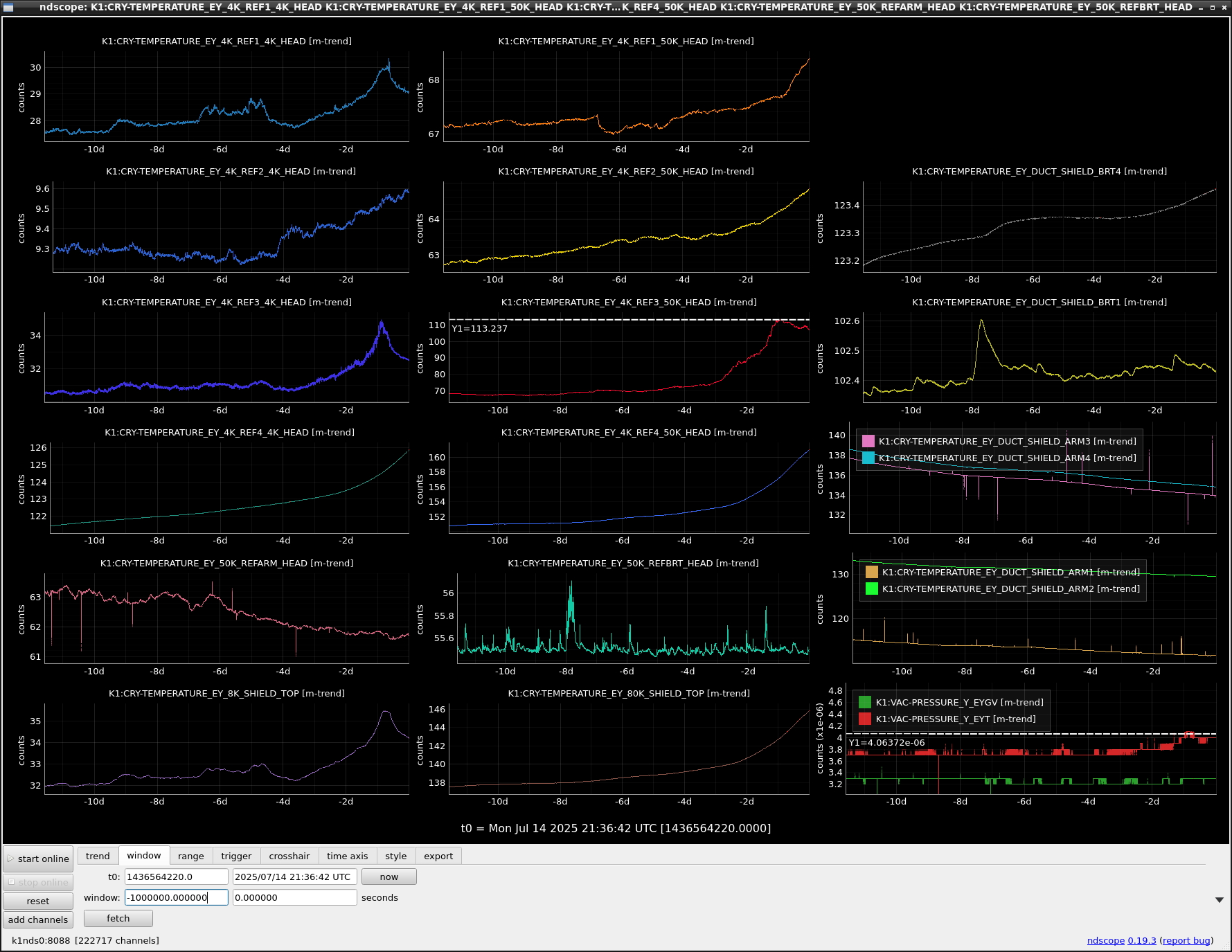This screenshot has width=1232, height=952.
Task: Click the stop online button
Action: (38, 882)
